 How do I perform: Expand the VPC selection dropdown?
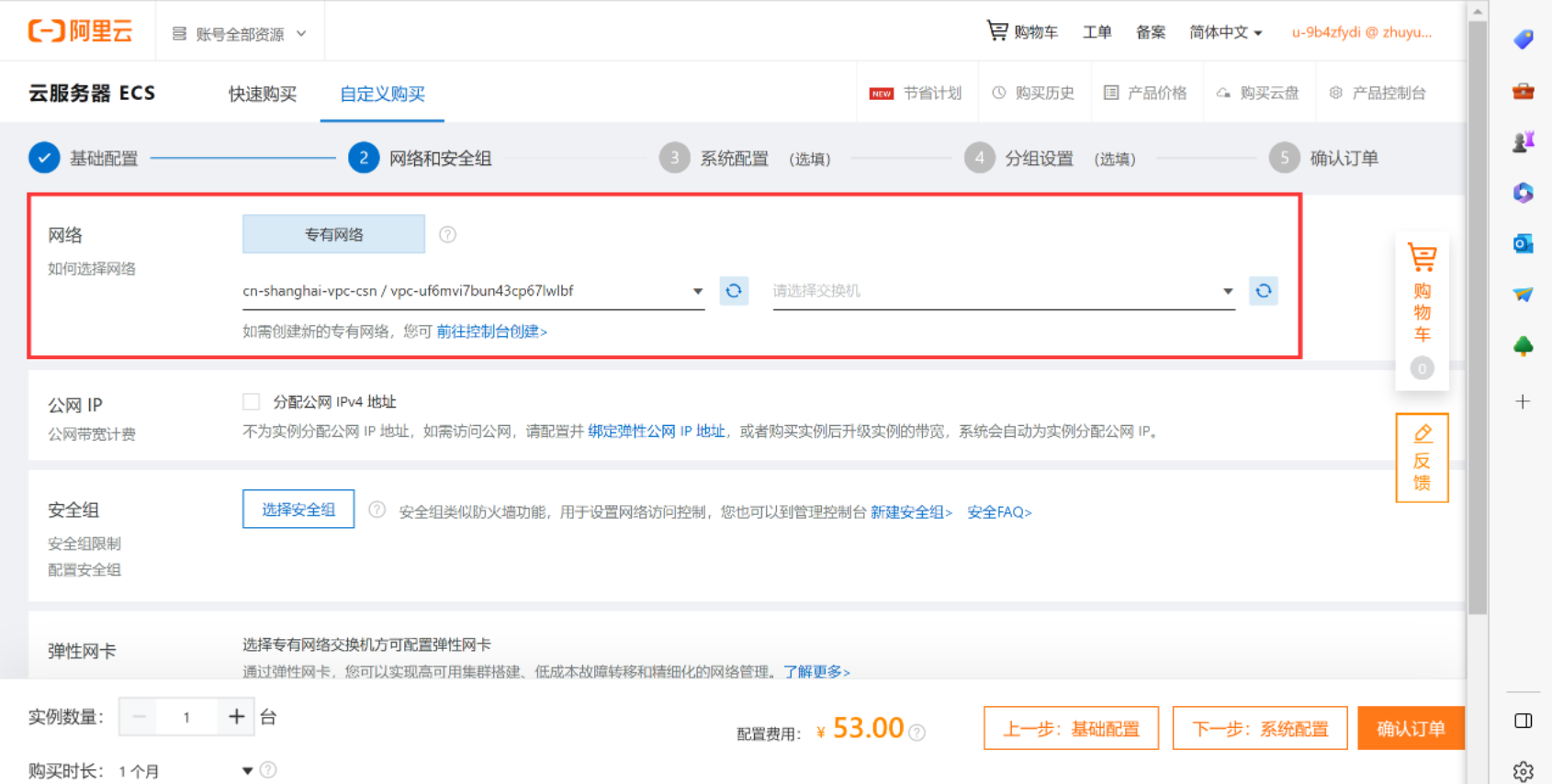coord(698,291)
